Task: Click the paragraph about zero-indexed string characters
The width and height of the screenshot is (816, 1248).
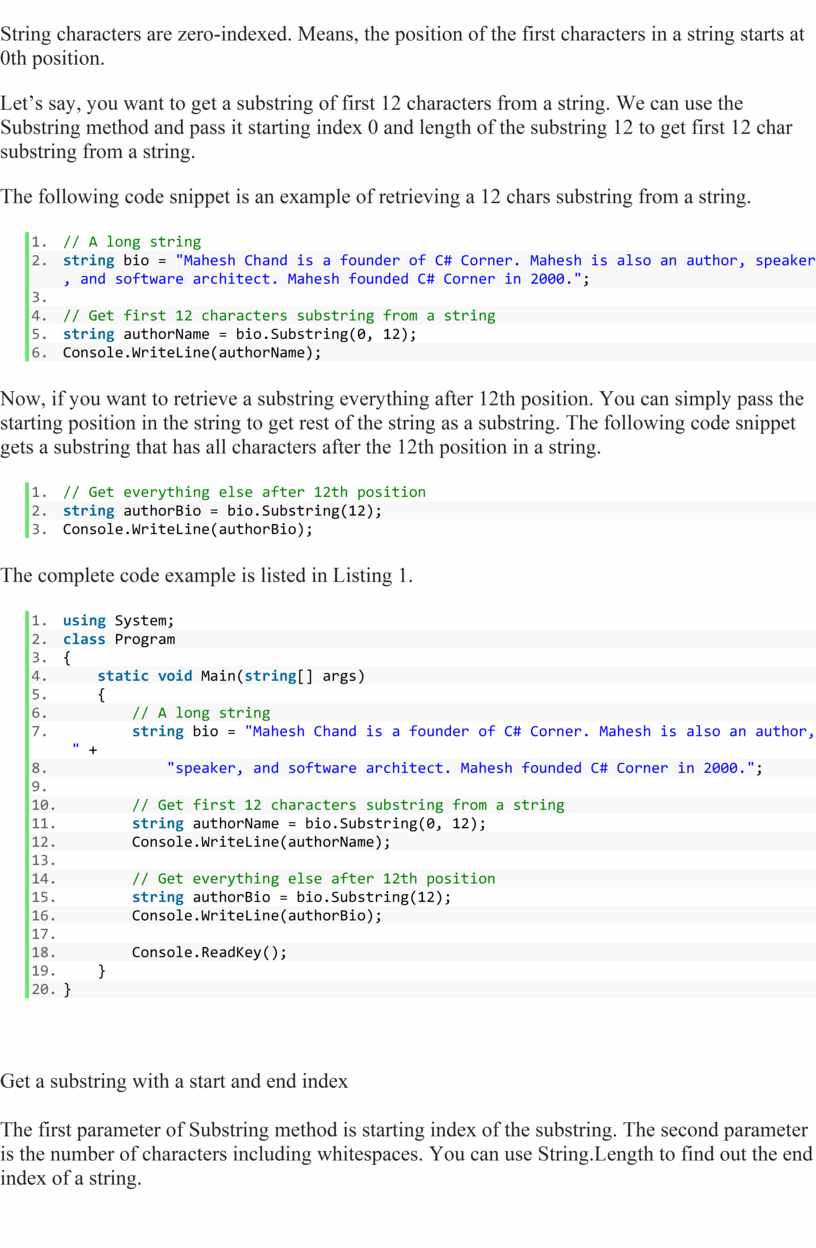Action: tap(400, 46)
